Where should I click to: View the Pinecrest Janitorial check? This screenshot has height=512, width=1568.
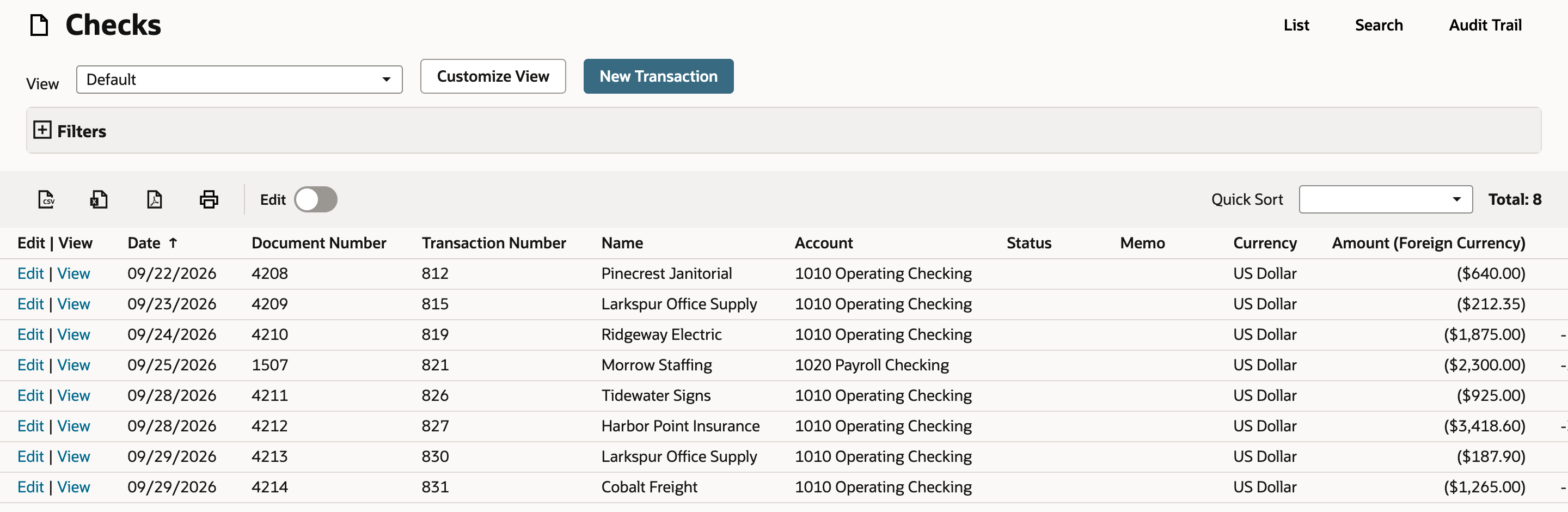point(73,273)
